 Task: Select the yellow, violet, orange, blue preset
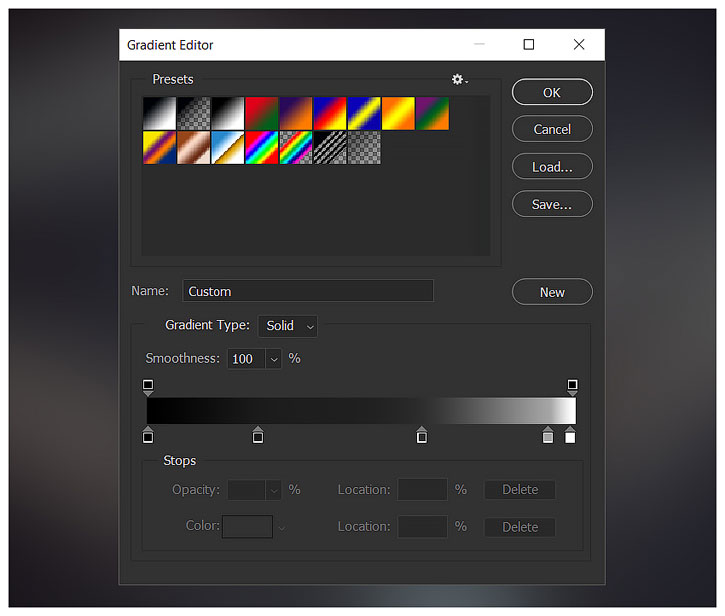click(160, 148)
